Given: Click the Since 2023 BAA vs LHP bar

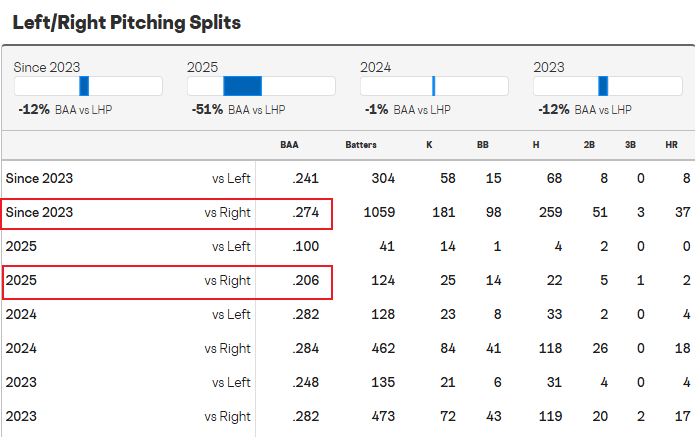Looking at the screenshot, I should [88, 86].
